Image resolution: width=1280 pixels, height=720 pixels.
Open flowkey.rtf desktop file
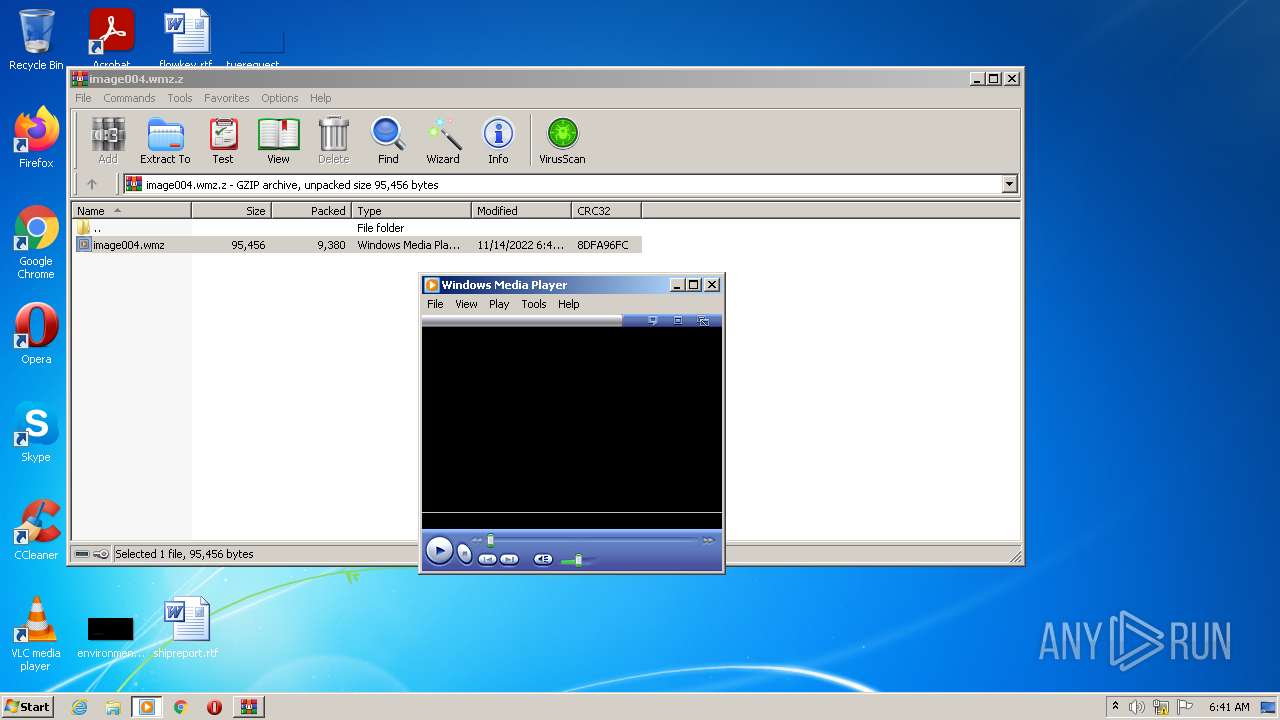pyautogui.click(x=186, y=38)
